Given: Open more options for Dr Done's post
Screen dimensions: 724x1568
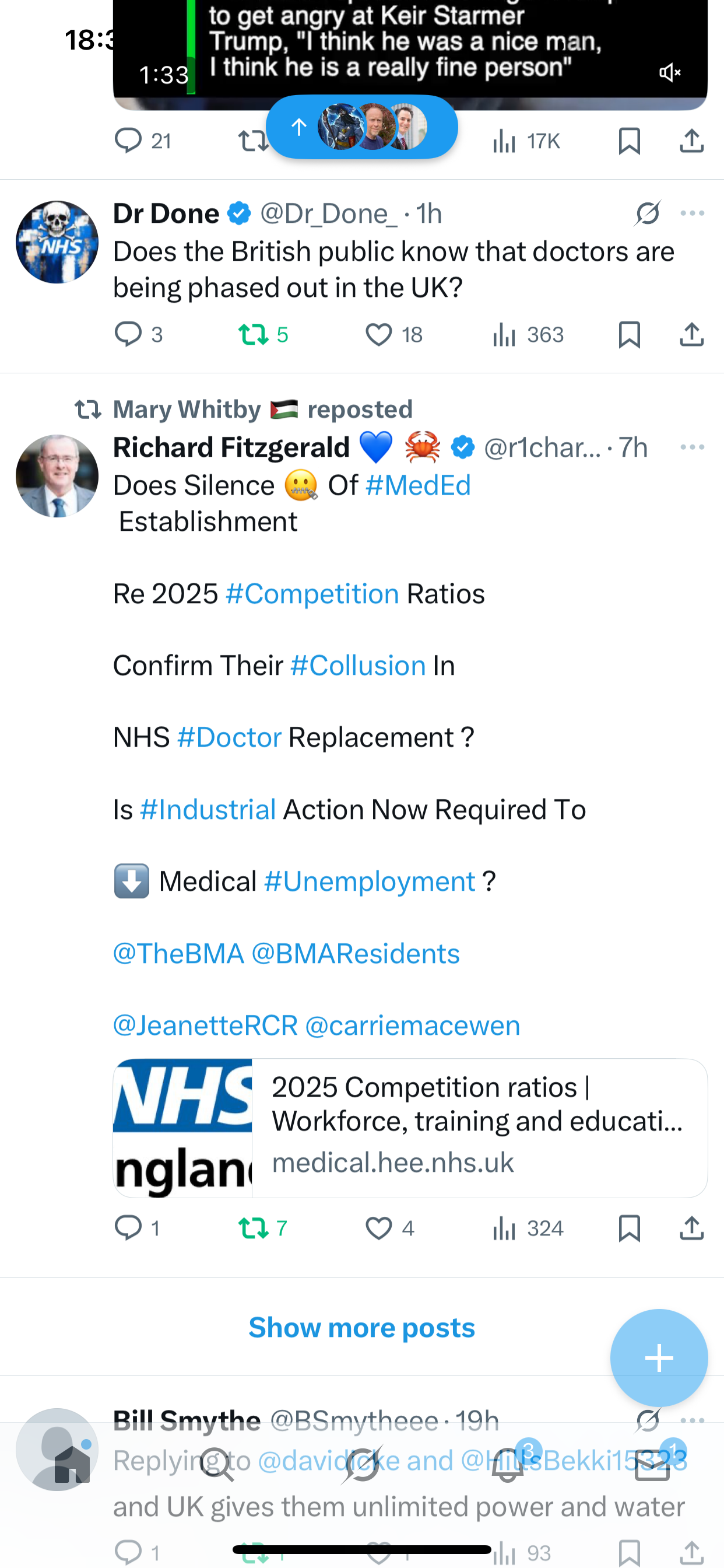Looking at the screenshot, I should (x=693, y=213).
